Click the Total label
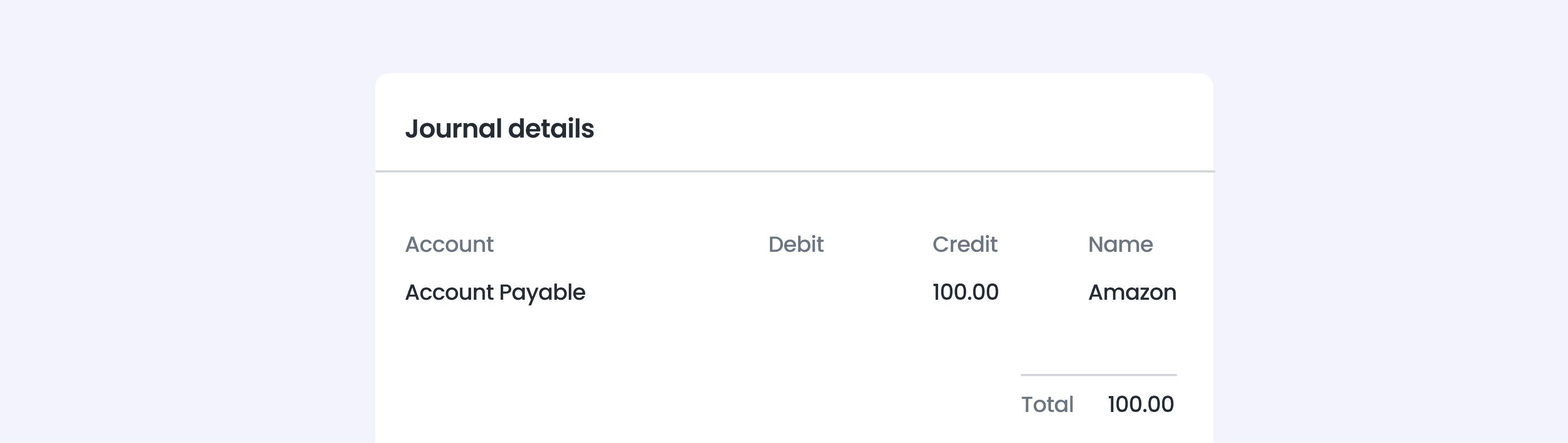This screenshot has width=1568, height=443. point(1047,405)
